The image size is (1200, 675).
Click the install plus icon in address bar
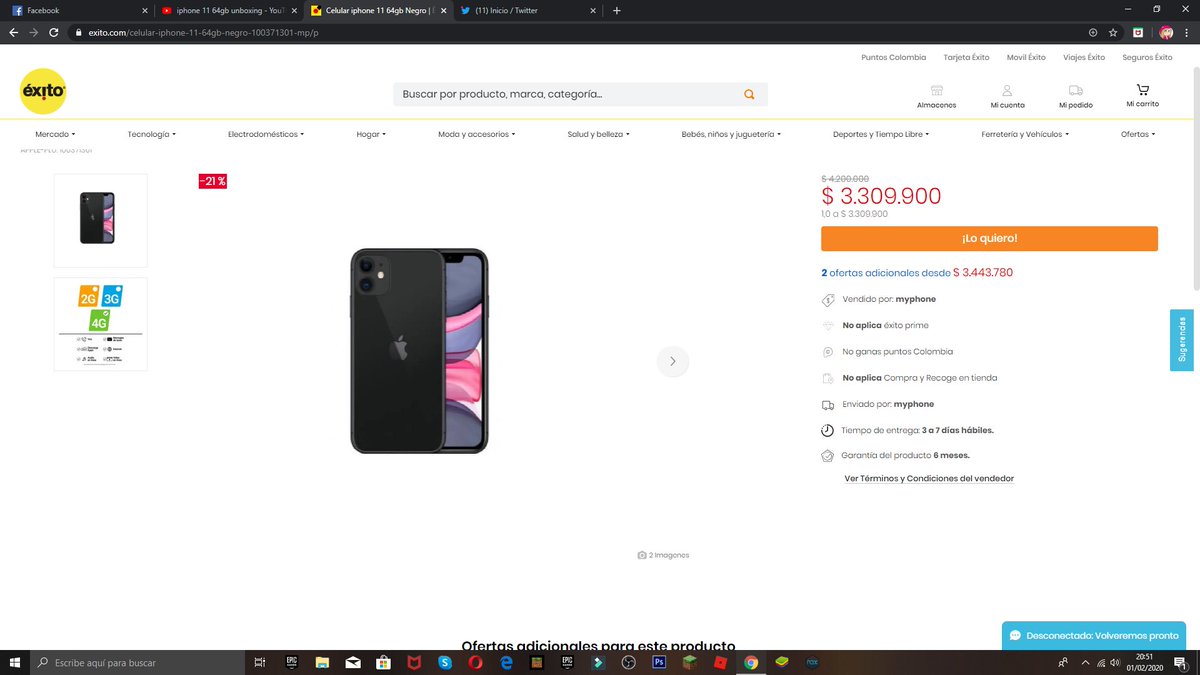tap(1092, 32)
